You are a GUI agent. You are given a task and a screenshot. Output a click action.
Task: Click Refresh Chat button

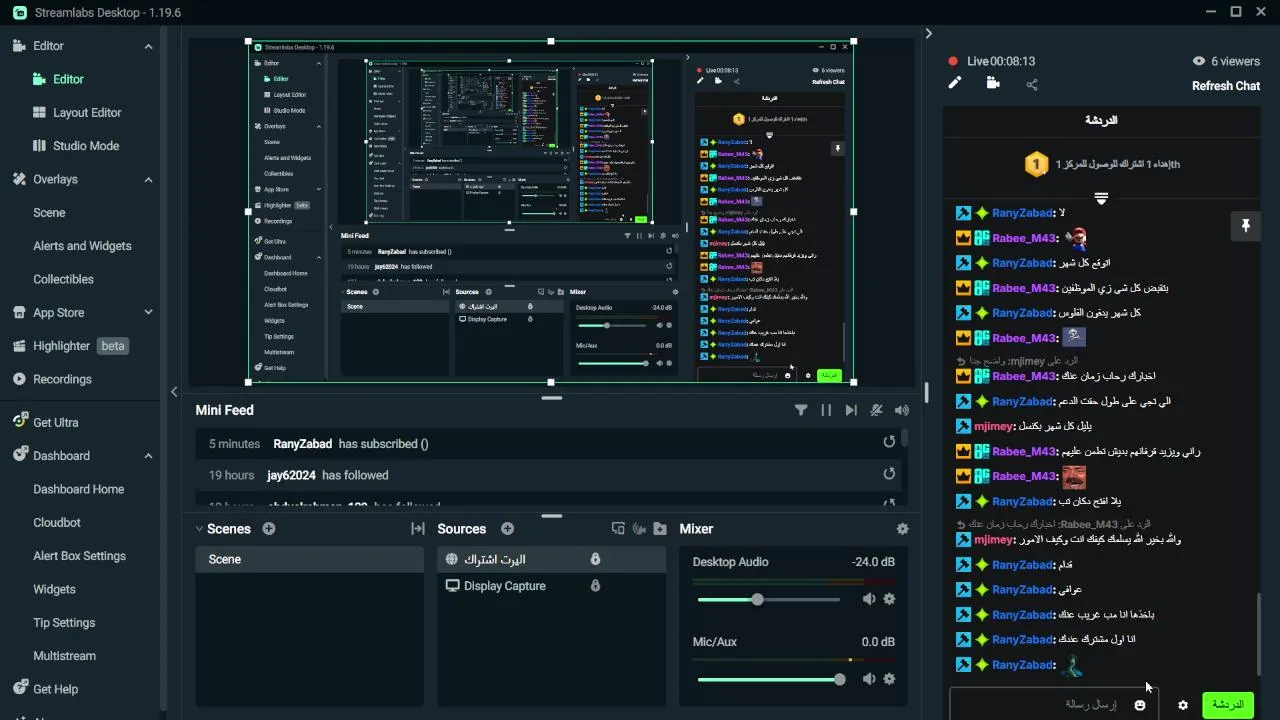click(x=1226, y=86)
